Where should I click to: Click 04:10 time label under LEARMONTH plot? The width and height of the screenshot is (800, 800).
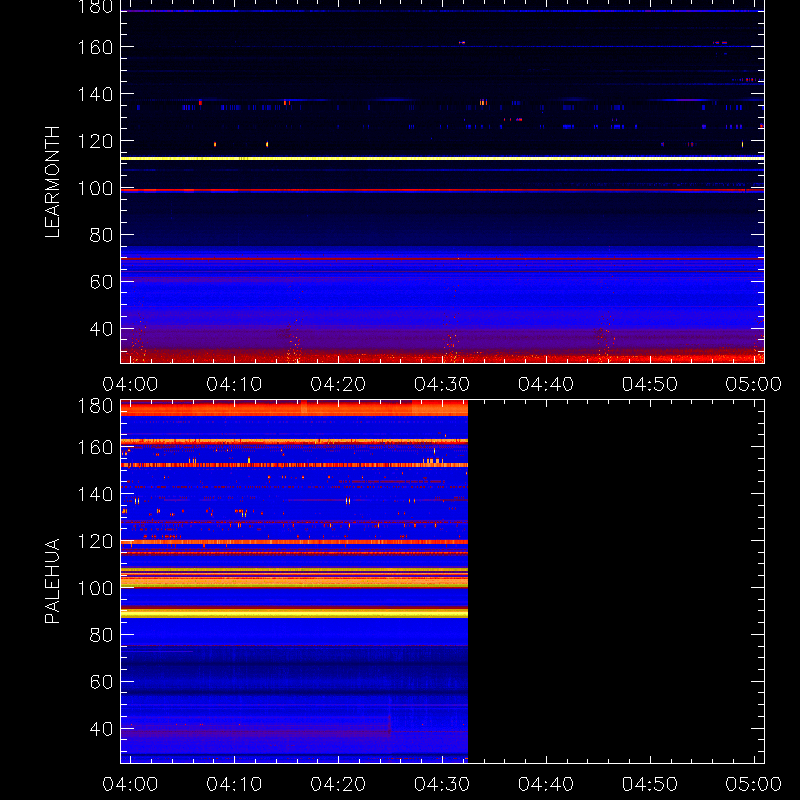click(234, 384)
